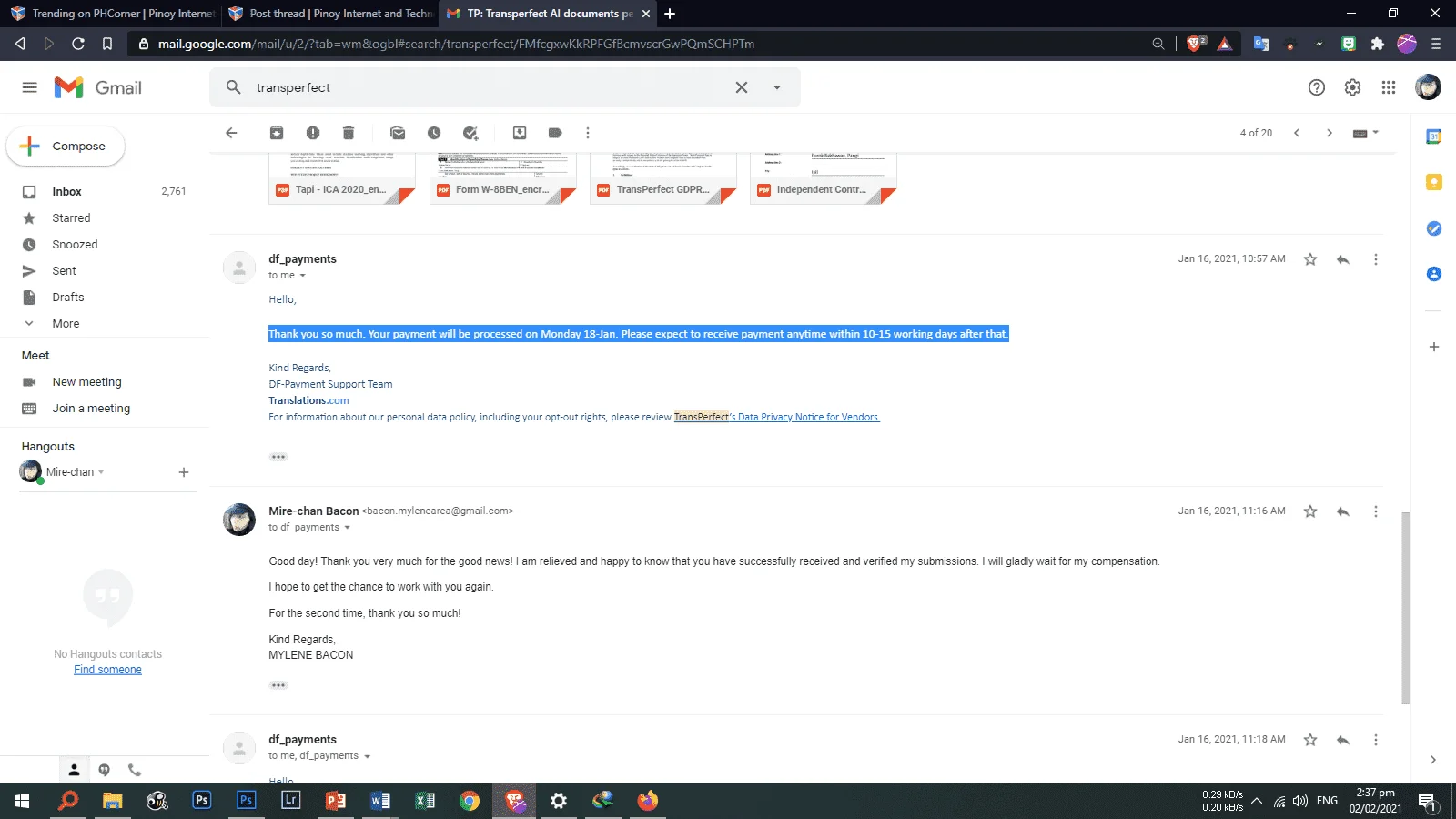Image resolution: width=1456 pixels, height=819 pixels.
Task: Launch Excel from the Windows taskbar
Action: (425, 801)
